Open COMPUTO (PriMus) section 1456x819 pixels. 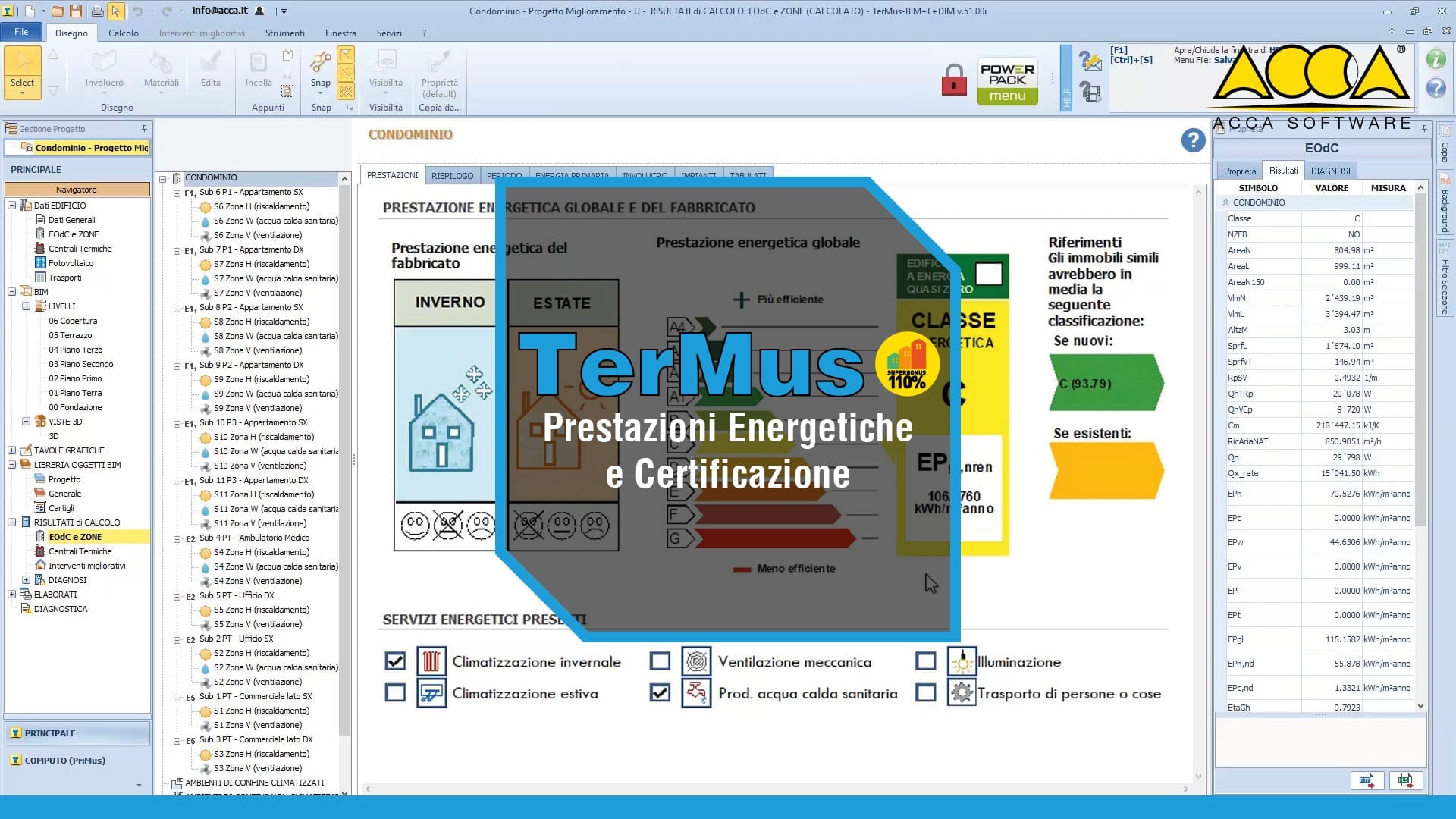coord(64,761)
